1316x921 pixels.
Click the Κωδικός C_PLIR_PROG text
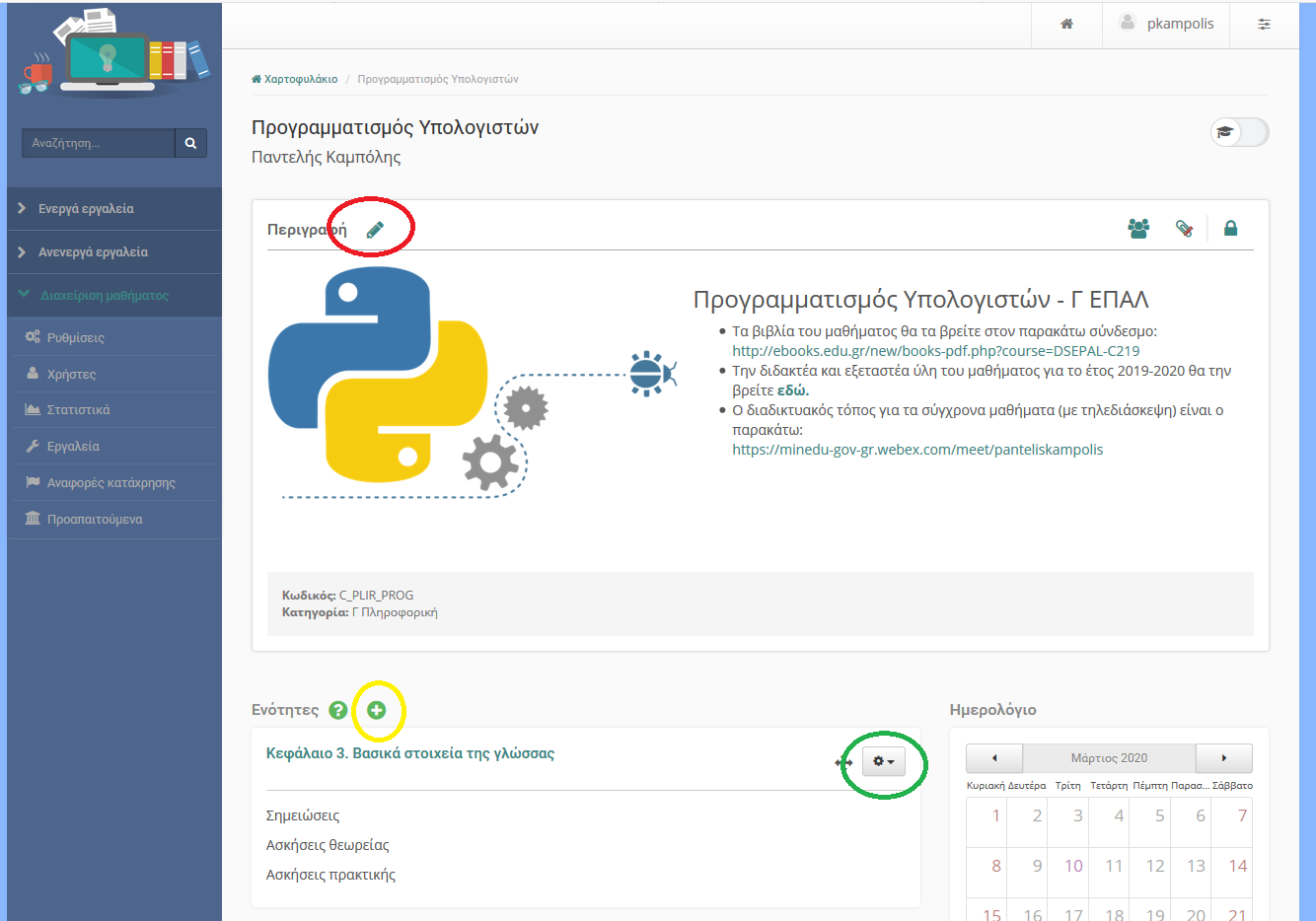[x=347, y=596]
